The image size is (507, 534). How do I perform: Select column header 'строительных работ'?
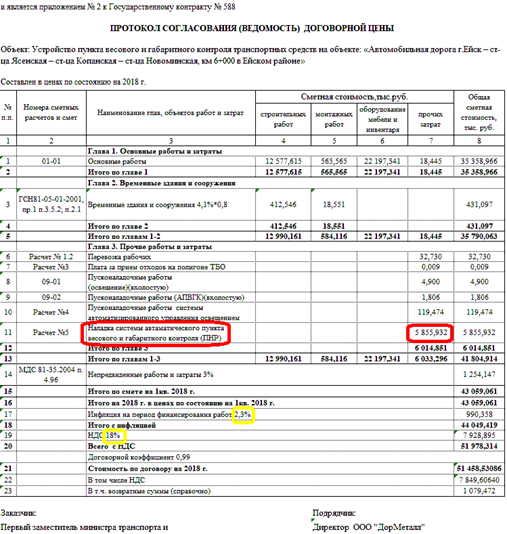tap(283, 119)
